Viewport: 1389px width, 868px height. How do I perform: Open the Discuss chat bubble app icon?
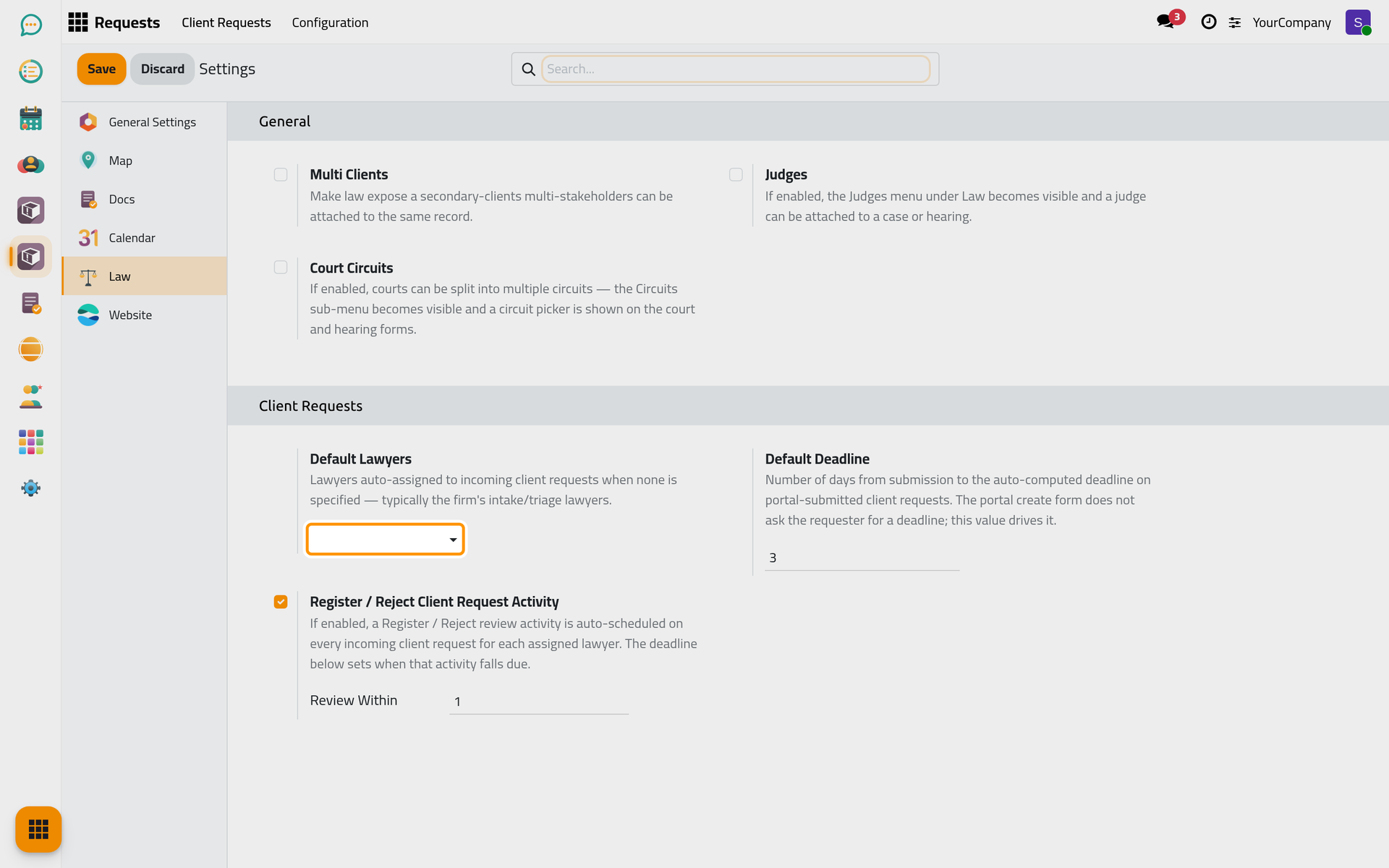[x=30, y=25]
